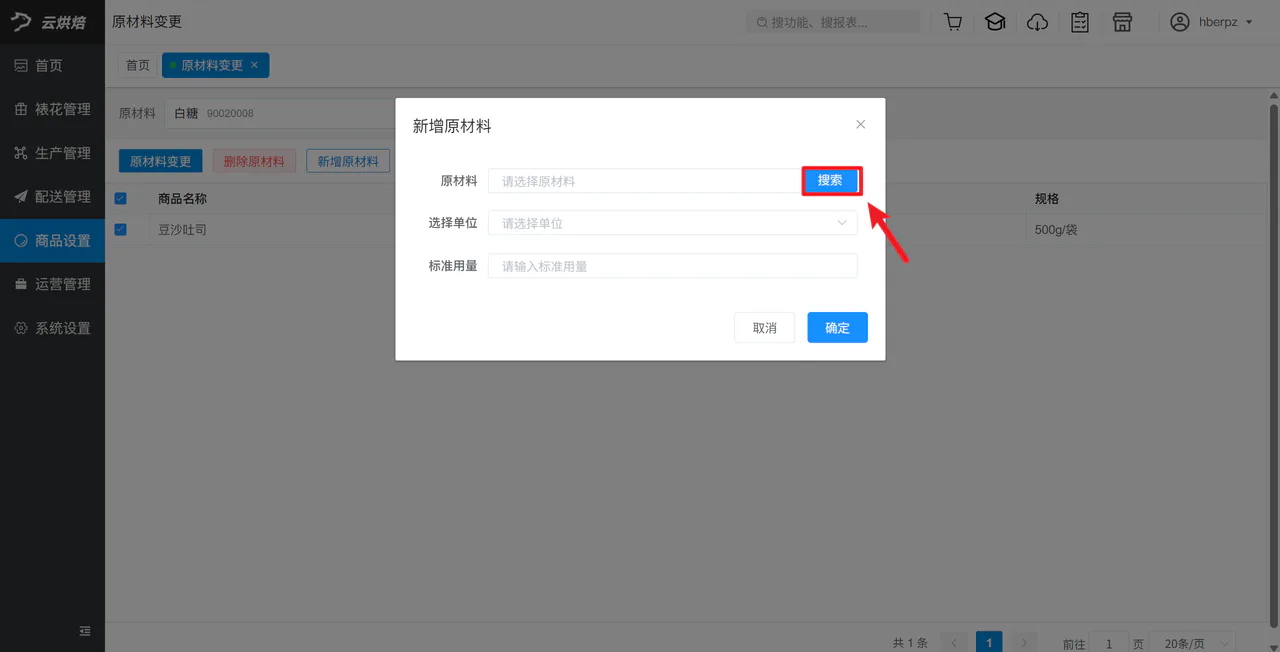Image resolution: width=1280 pixels, height=652 pixels.
Task: Open 首页 in the sidebar
Action: (x=52, y=66)
